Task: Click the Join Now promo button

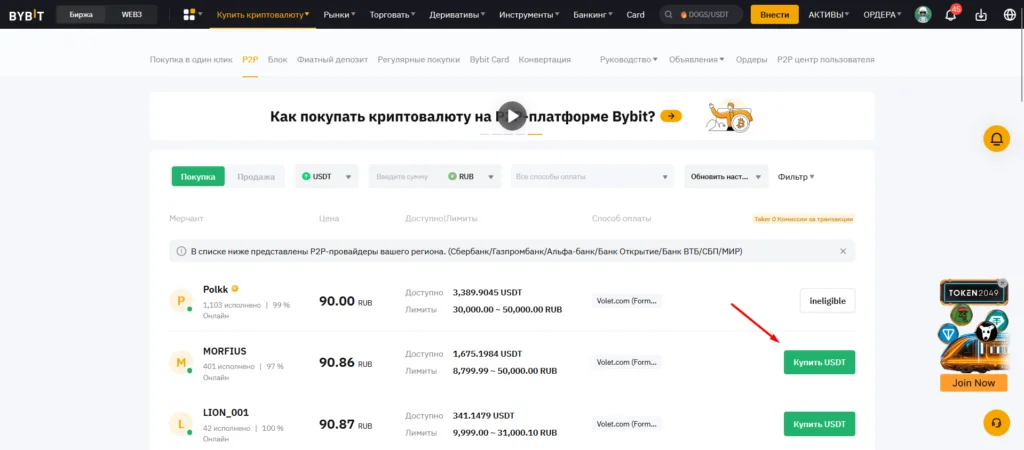Action: pyautogui.click(x=973, y=383)
